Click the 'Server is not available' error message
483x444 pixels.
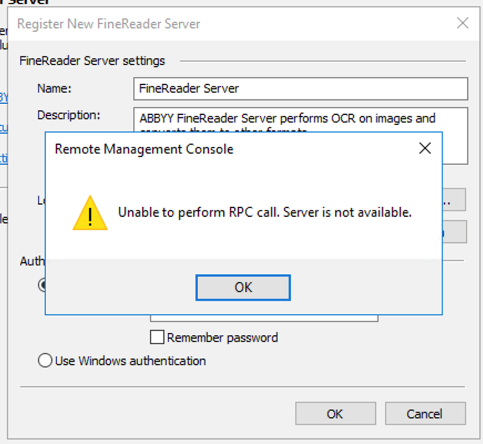click(265, 212)
